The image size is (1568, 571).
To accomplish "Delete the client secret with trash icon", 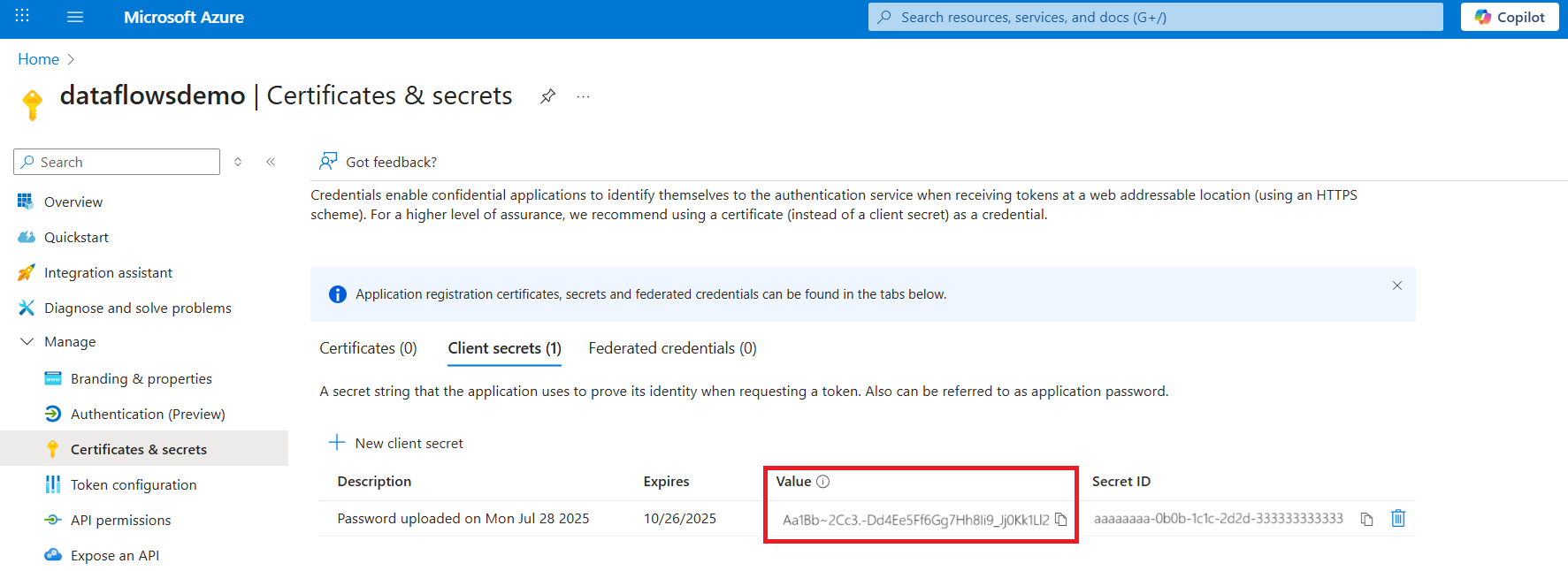I will (x=1398, y=518).
